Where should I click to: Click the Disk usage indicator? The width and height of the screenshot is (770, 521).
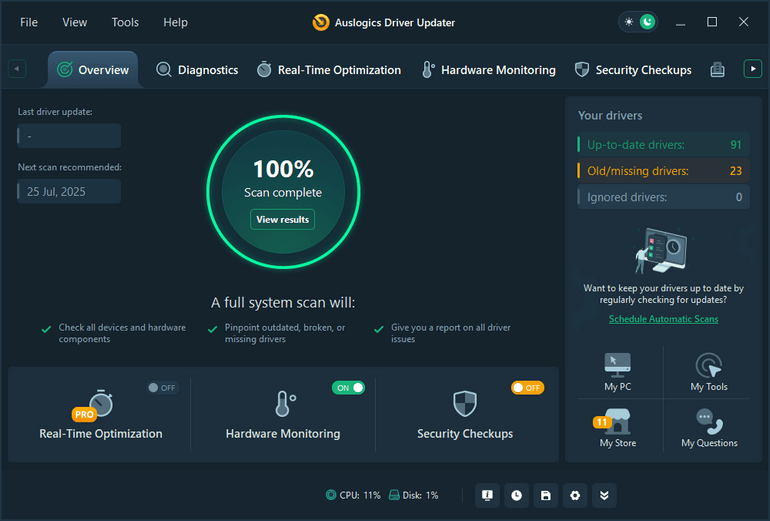(x=413, y=495)
